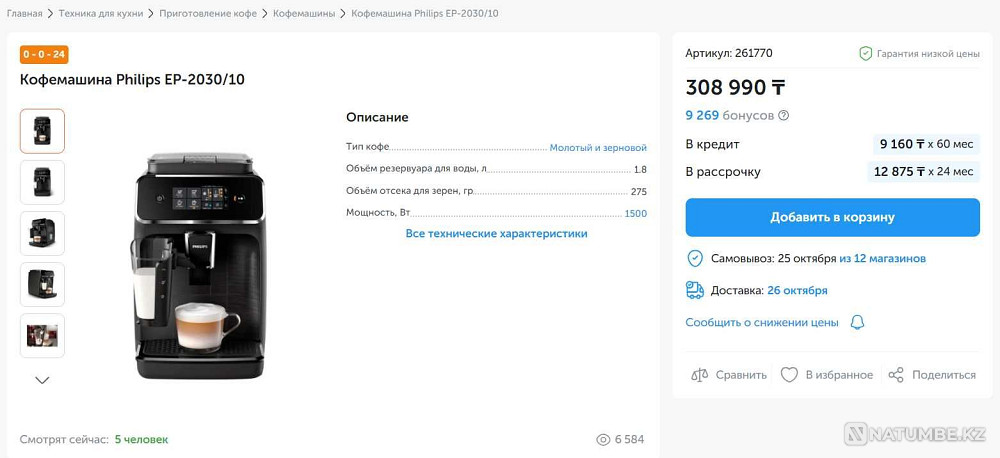Expand more thumbnails with the down chevron

(x=42, y=380)
